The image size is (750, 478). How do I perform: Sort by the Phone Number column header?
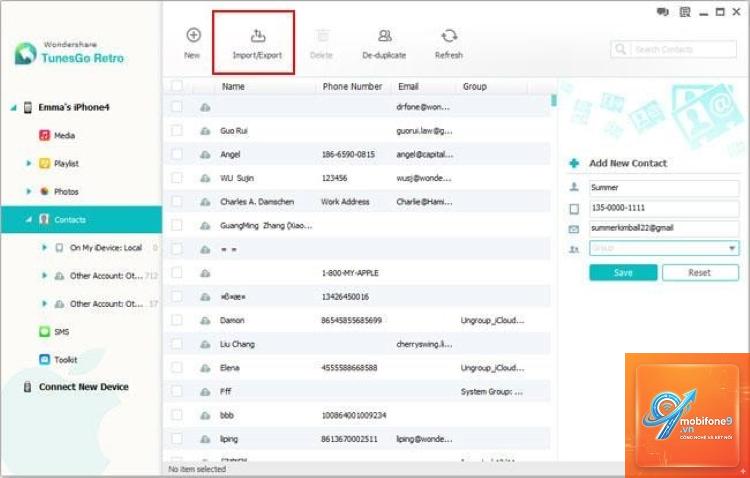coord(352,87)
